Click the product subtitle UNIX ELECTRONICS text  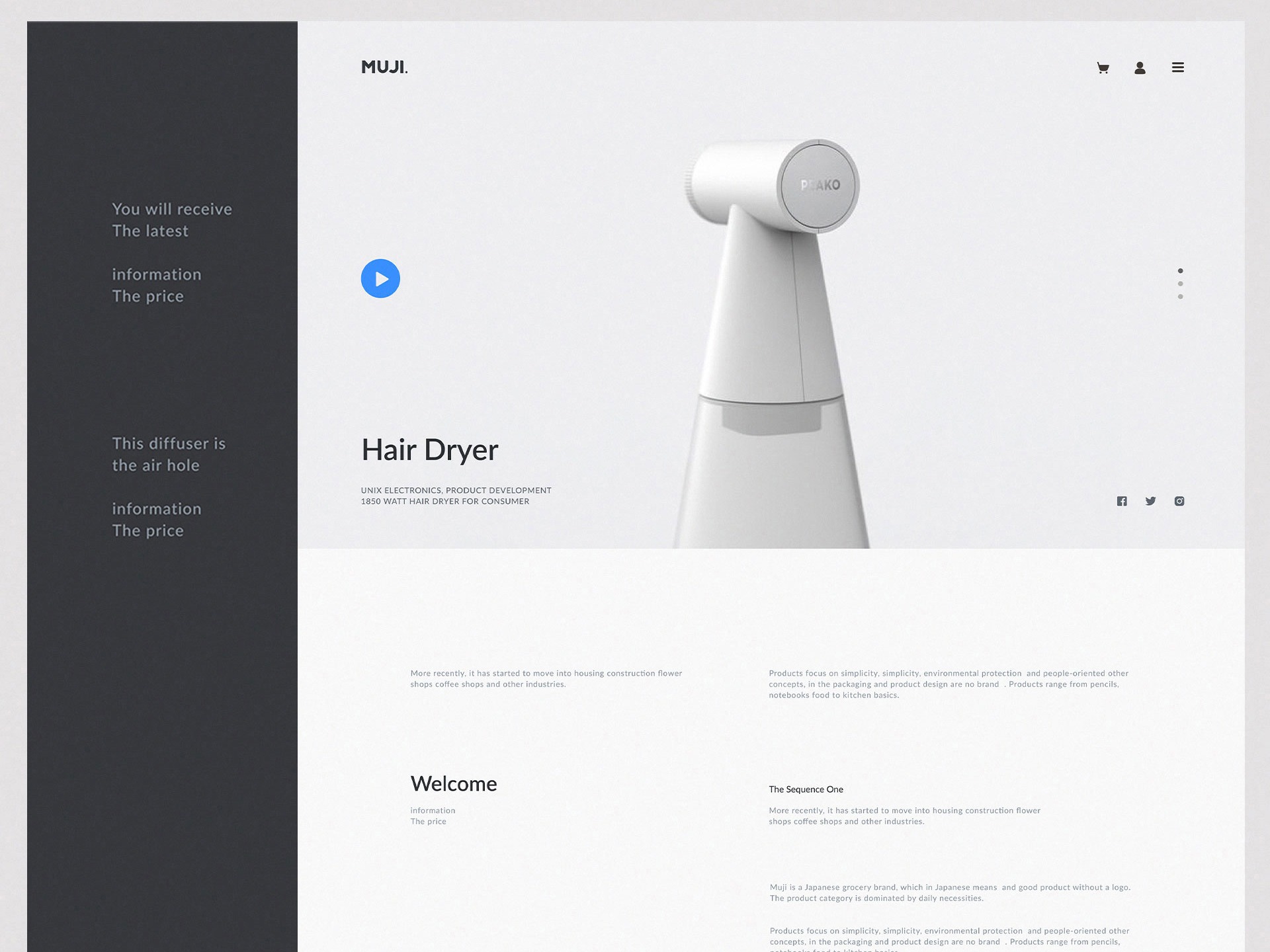click(456, 491)
